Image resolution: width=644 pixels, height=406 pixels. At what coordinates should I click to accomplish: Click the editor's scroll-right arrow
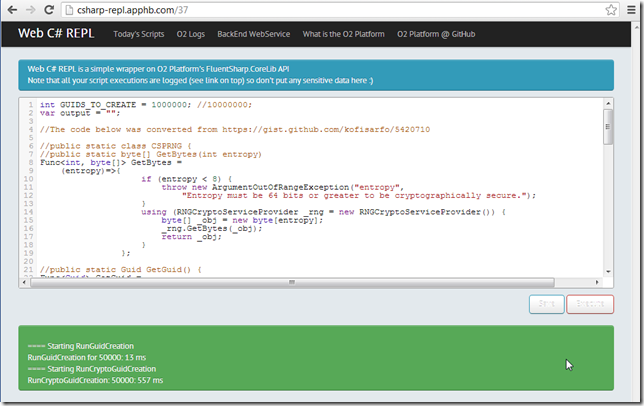tap(597, 282)
